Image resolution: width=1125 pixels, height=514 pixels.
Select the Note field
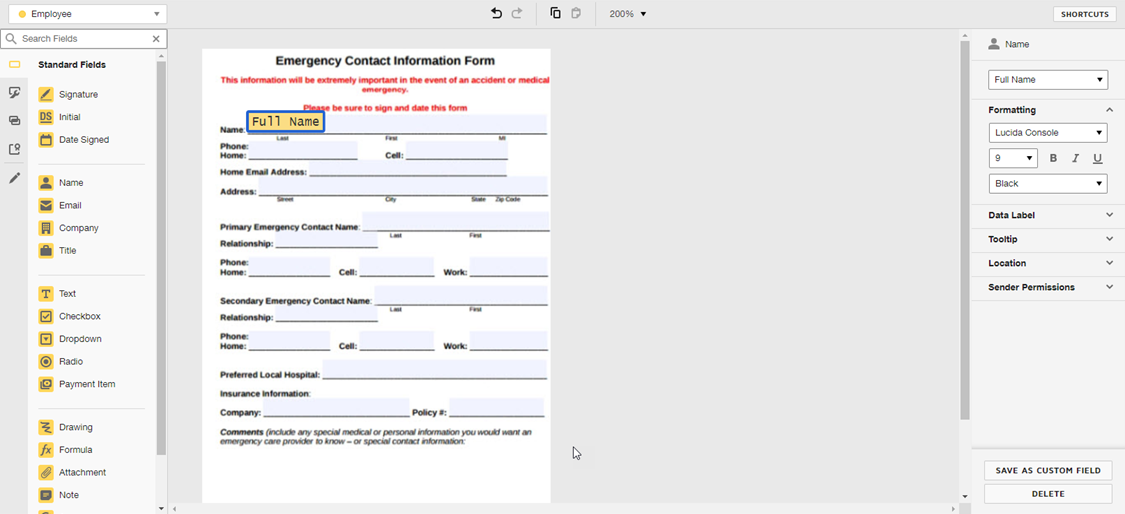59,495
